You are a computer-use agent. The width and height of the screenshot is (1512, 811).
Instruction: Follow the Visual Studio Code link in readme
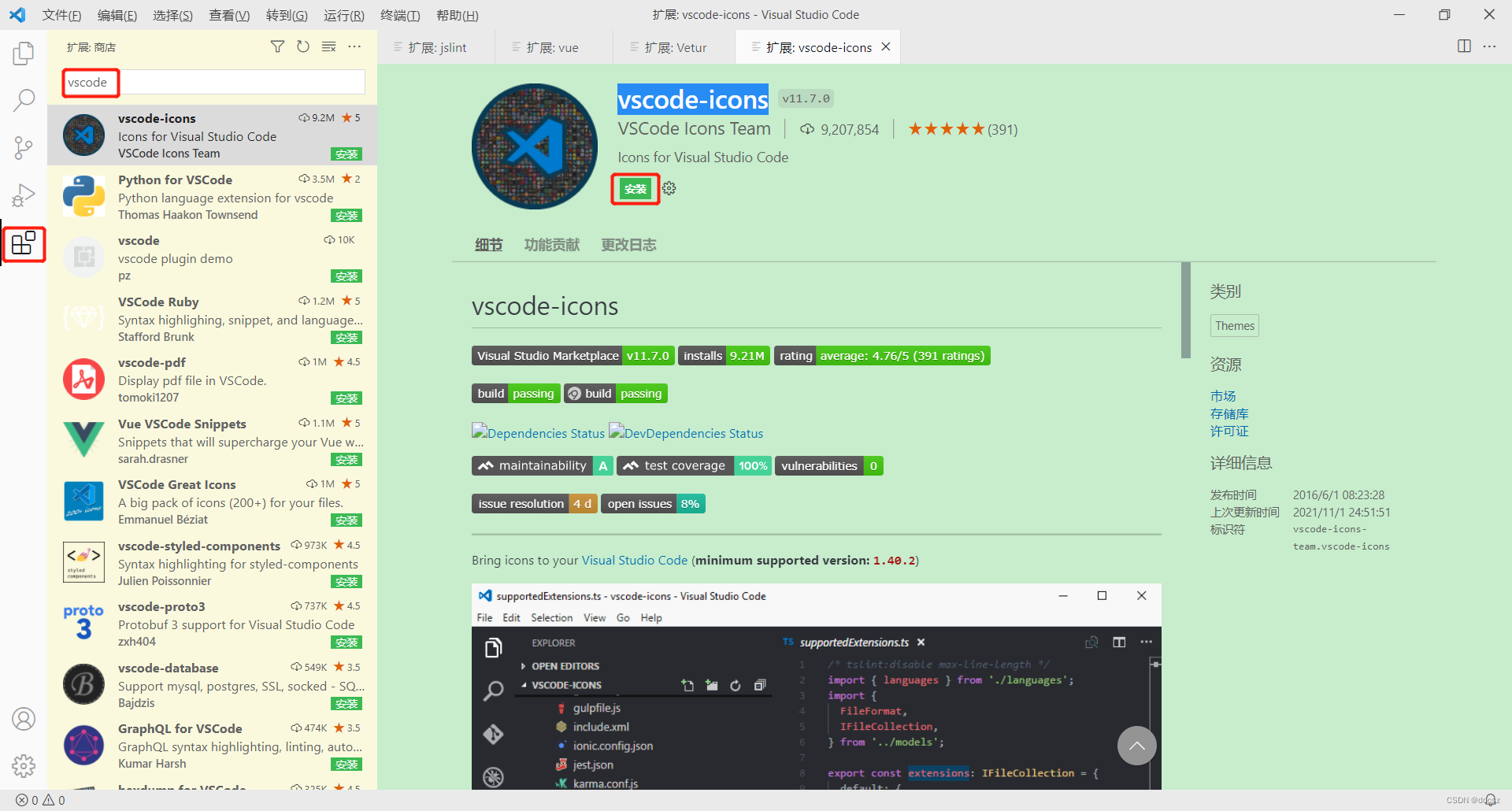(x=634, y=561)
